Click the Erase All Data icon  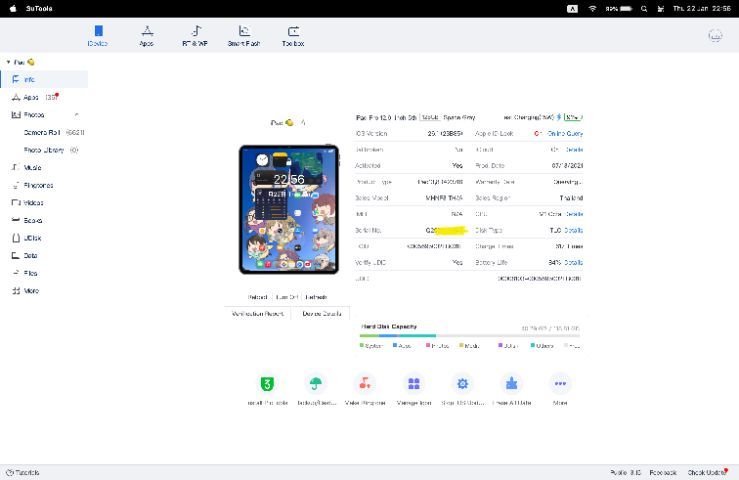(511, 384)
